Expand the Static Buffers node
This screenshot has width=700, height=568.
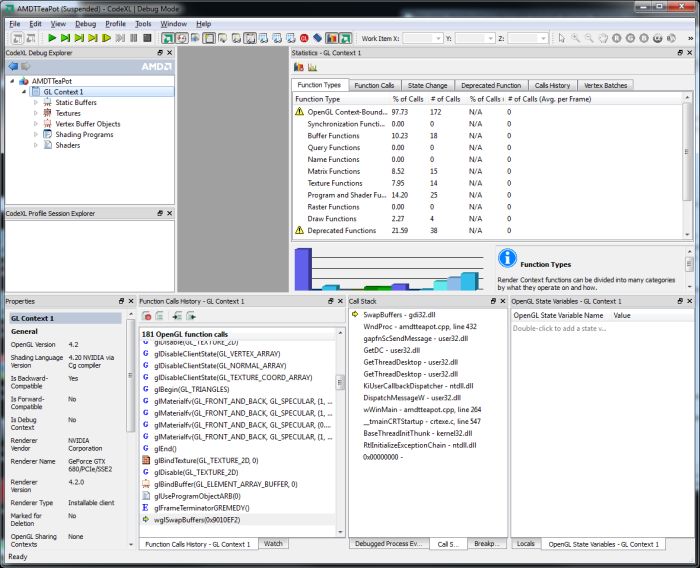point(36,102)
